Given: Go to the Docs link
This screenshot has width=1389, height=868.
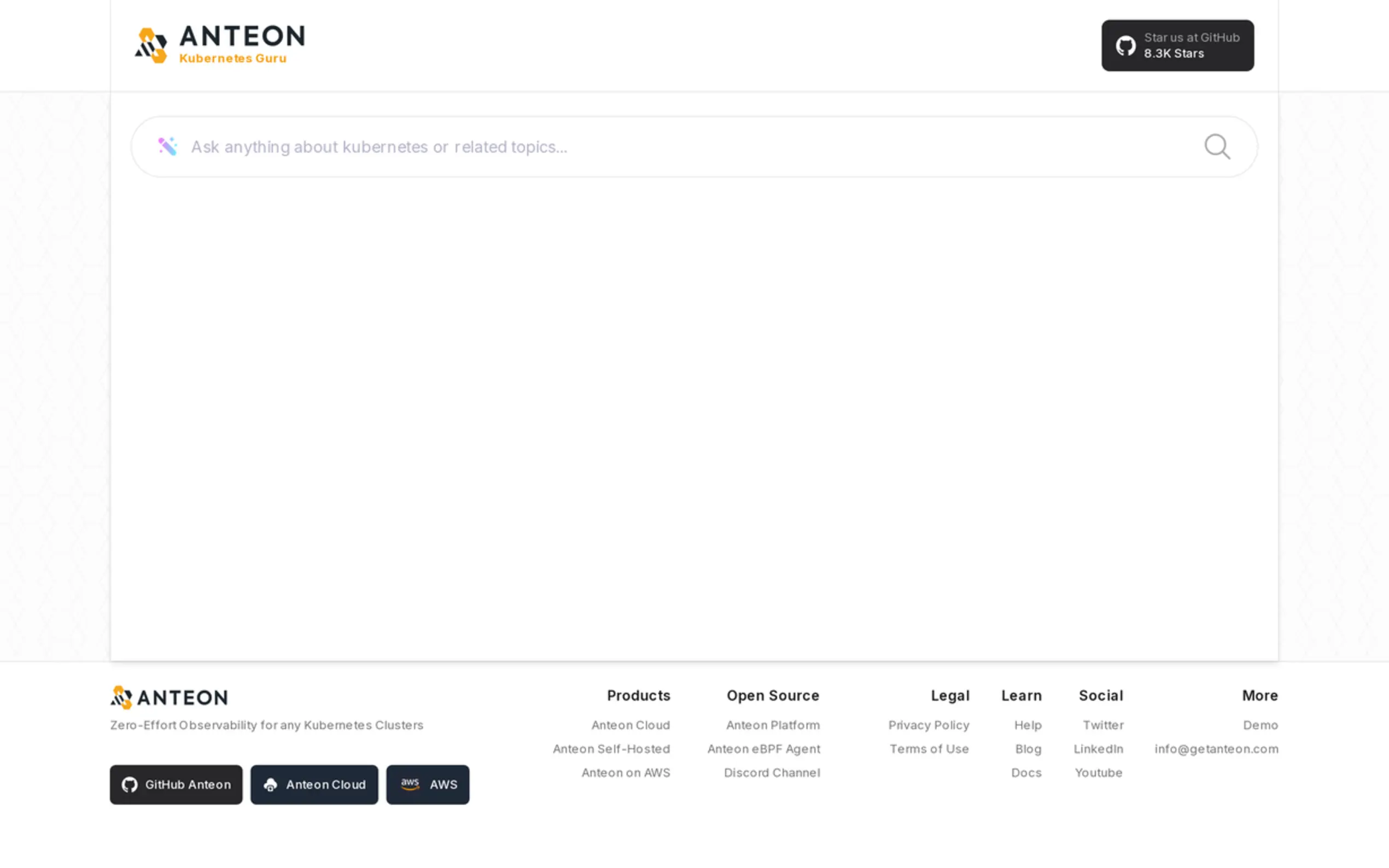Looking at the screenshot, I should (x=1025, y=773).
